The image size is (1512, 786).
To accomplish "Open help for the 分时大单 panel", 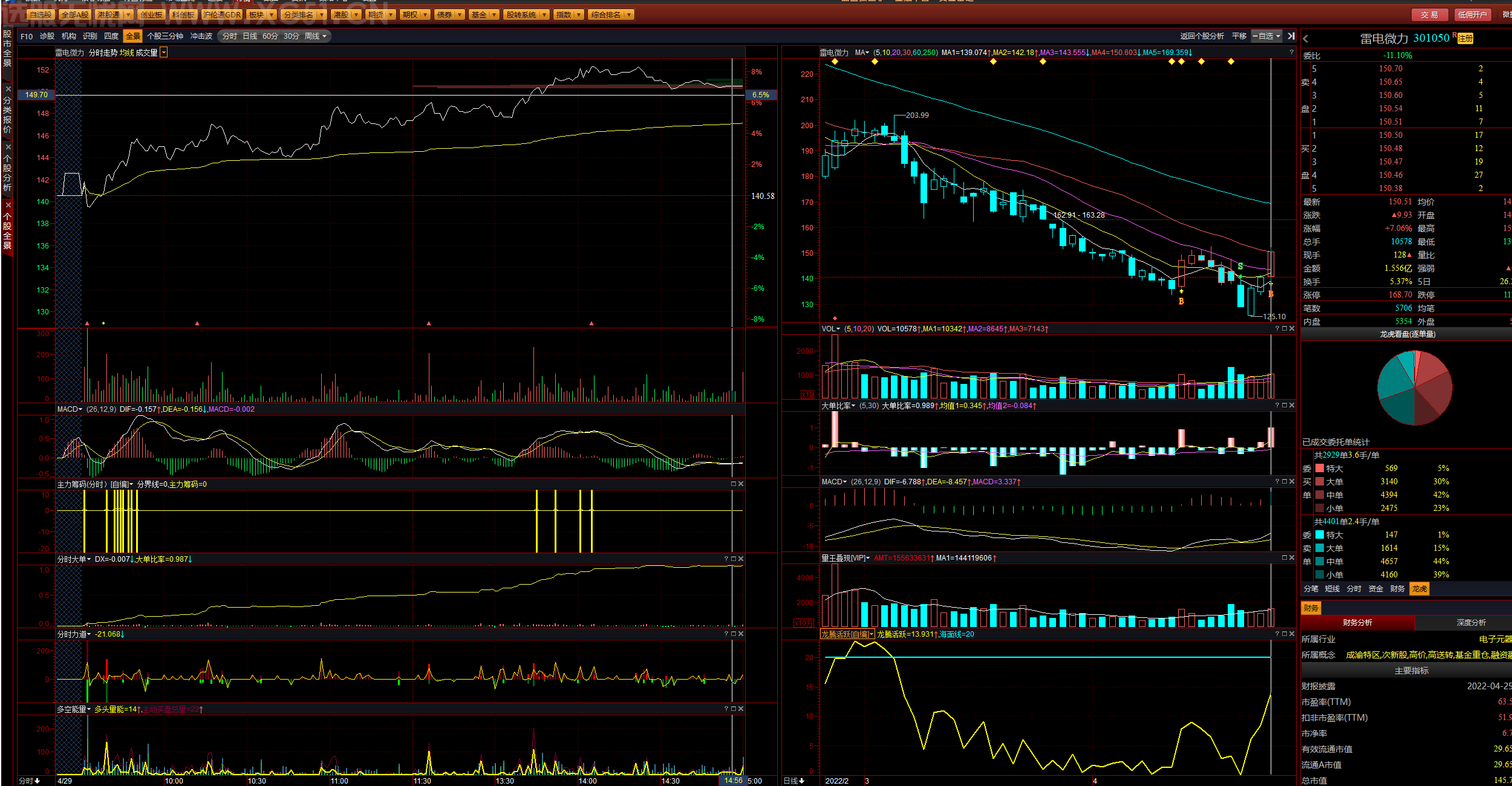I will [x=726, y=559].
